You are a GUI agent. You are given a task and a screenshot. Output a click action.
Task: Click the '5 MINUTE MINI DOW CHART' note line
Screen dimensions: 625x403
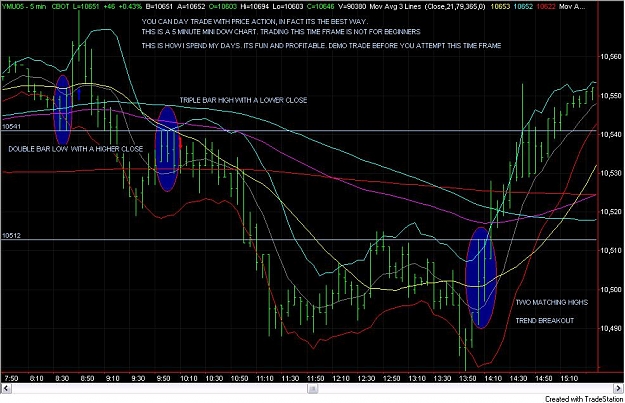point(281,32)
